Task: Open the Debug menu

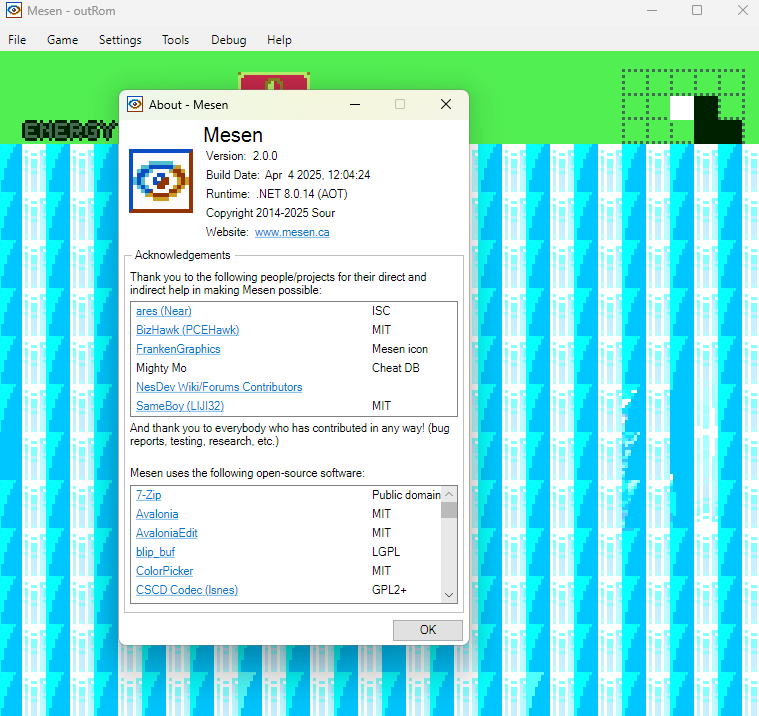Action: click(x=228, y=40)
